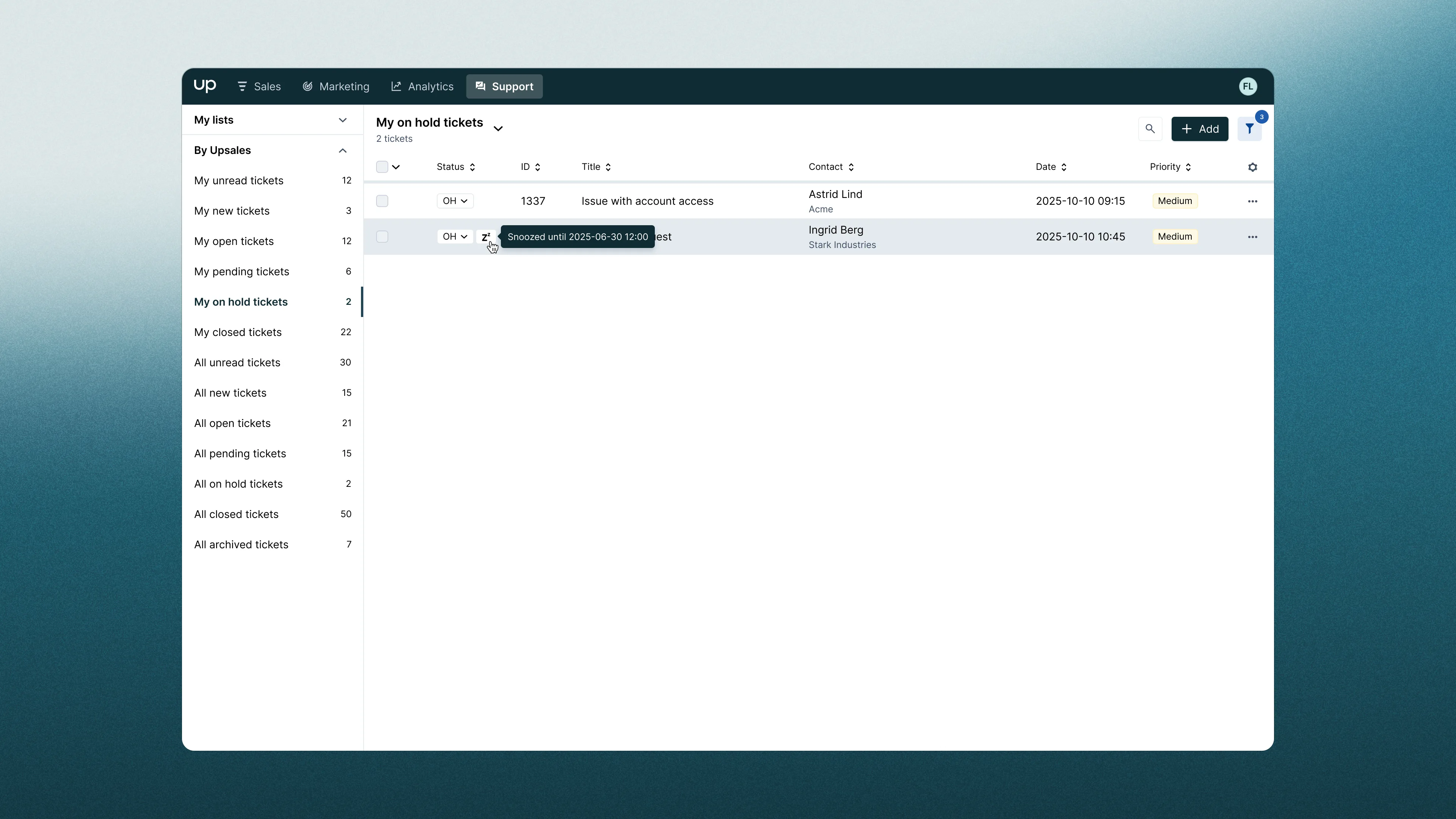Toggle select-all tickets checkbox
This screenshot has width=1456, height=819.
pyautogui.click(x=382, y=167)
